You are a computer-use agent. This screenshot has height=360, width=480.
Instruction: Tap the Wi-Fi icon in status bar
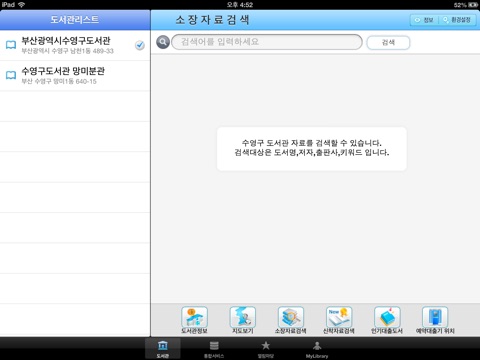pos(22,4)
